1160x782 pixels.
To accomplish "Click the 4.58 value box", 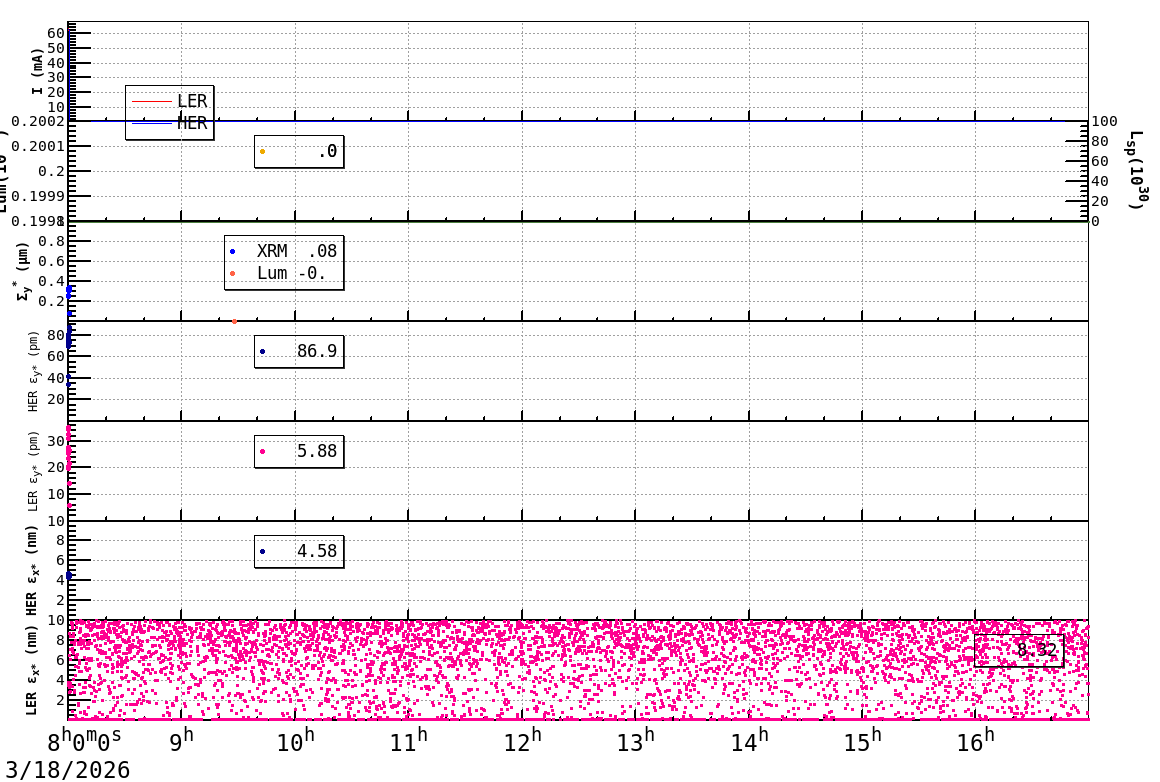I will (x=299, y=551).
